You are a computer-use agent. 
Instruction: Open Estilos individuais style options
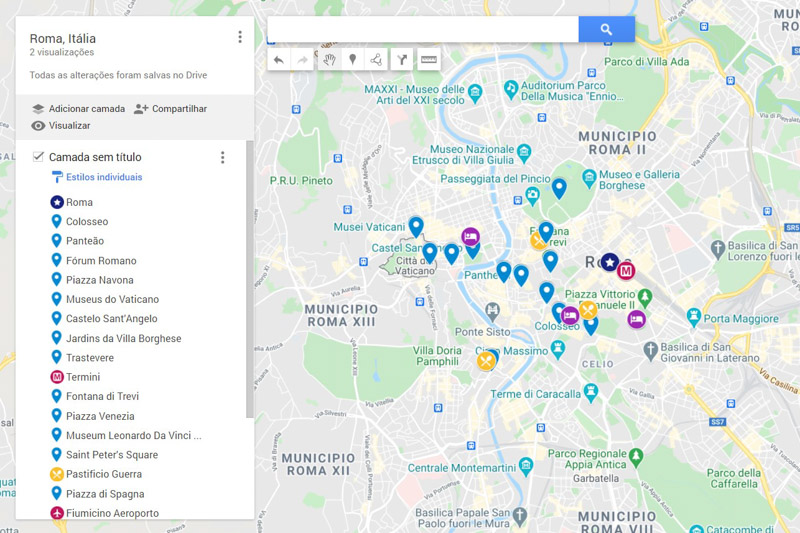click(x=103, y=178)
